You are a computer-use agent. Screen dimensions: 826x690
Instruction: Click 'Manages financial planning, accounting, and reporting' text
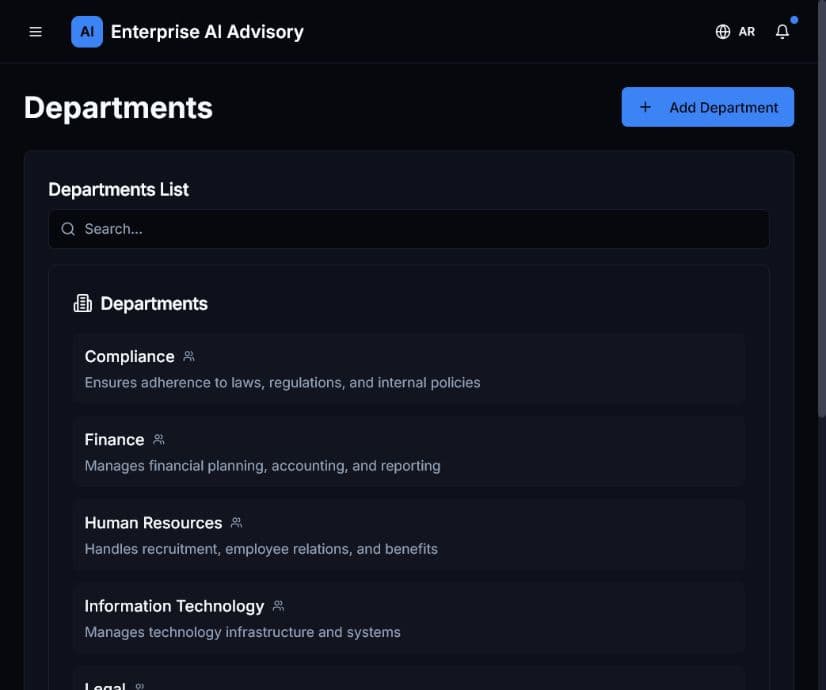(262, 466)
